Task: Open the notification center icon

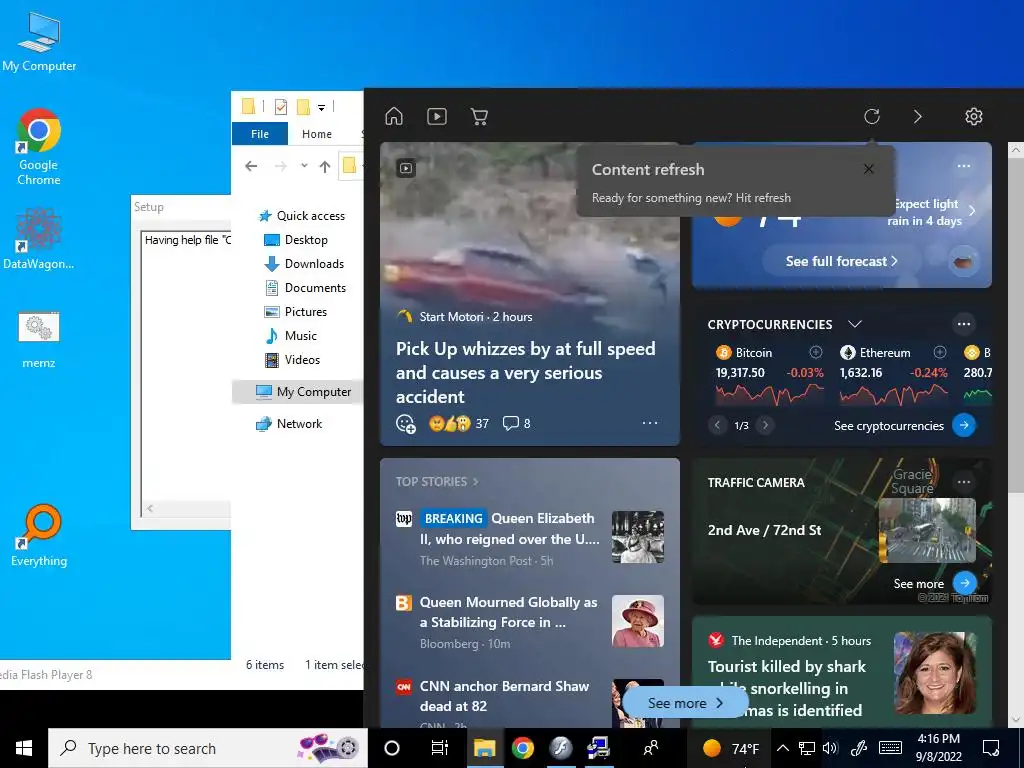Action: click(x=991, y=748)
